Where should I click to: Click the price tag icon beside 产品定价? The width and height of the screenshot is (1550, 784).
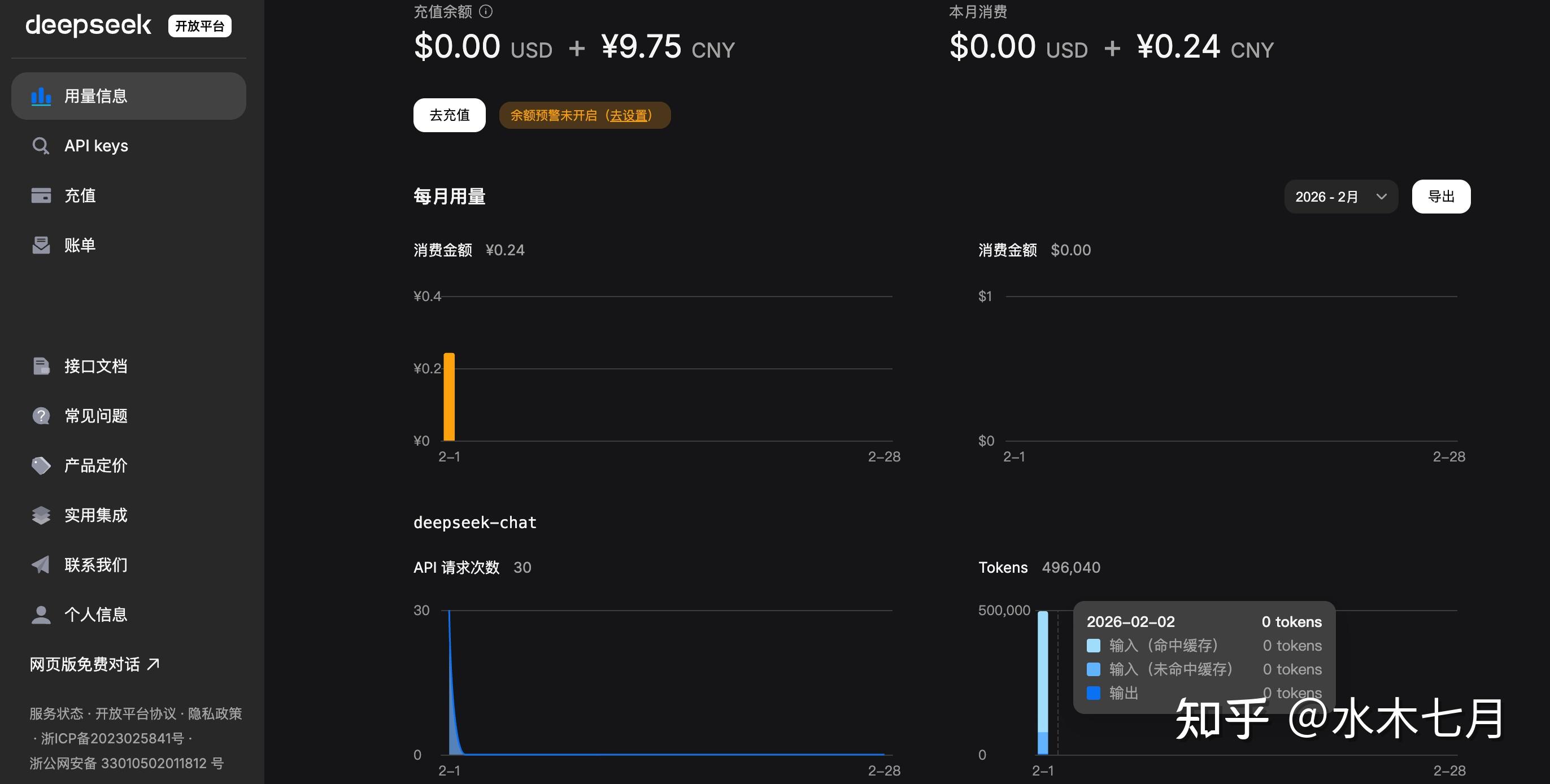click(41, 465)
